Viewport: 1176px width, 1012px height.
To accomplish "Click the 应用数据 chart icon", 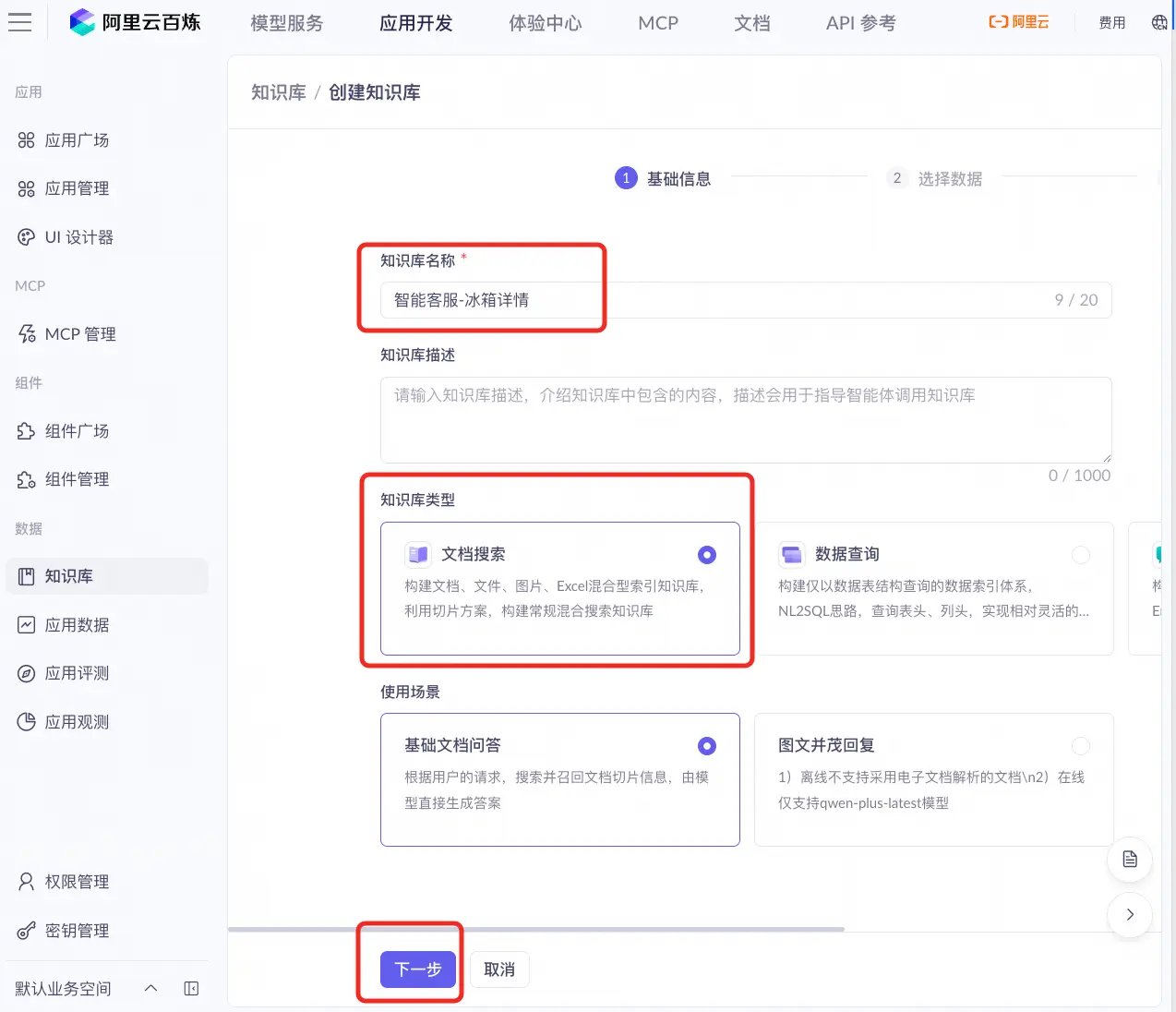I will tap(26, 625).
